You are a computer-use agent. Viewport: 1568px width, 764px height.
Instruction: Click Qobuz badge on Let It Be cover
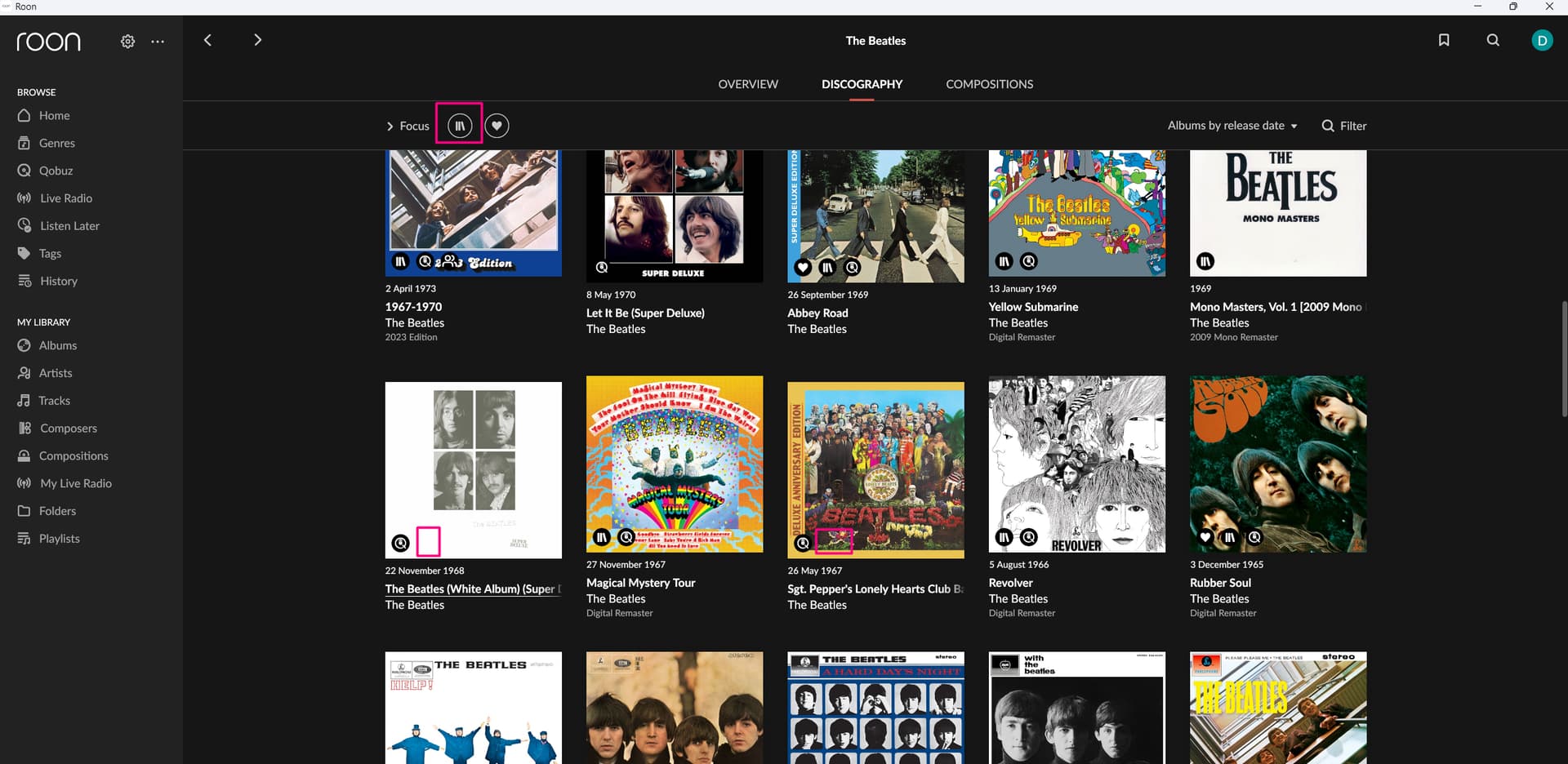(x=602, y=268)
